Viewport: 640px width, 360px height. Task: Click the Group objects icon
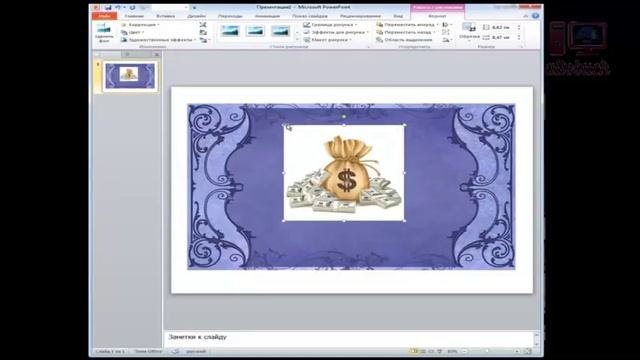coord(446,32)
